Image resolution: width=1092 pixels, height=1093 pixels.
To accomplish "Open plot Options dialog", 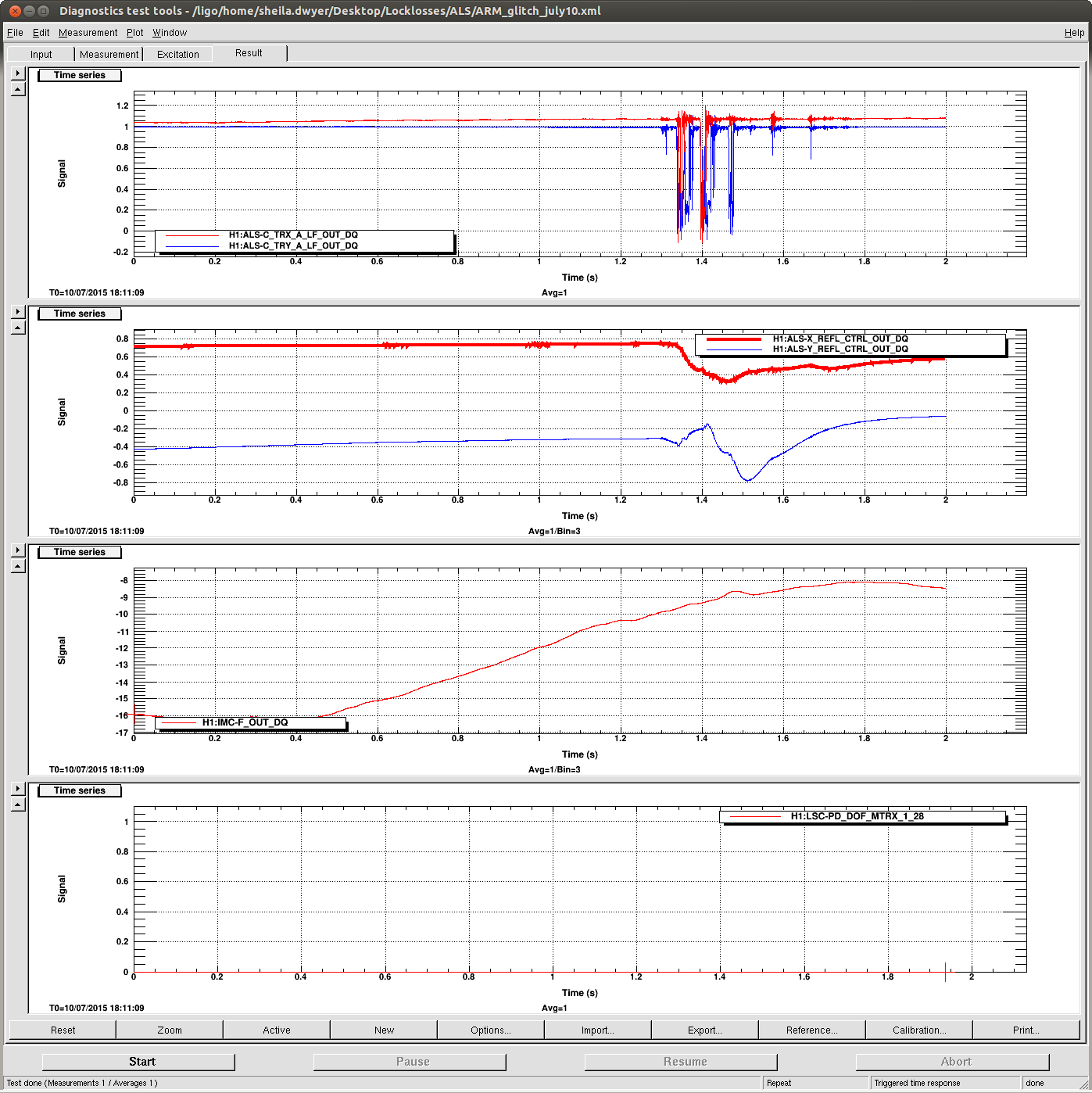I will coord(491,1030).
